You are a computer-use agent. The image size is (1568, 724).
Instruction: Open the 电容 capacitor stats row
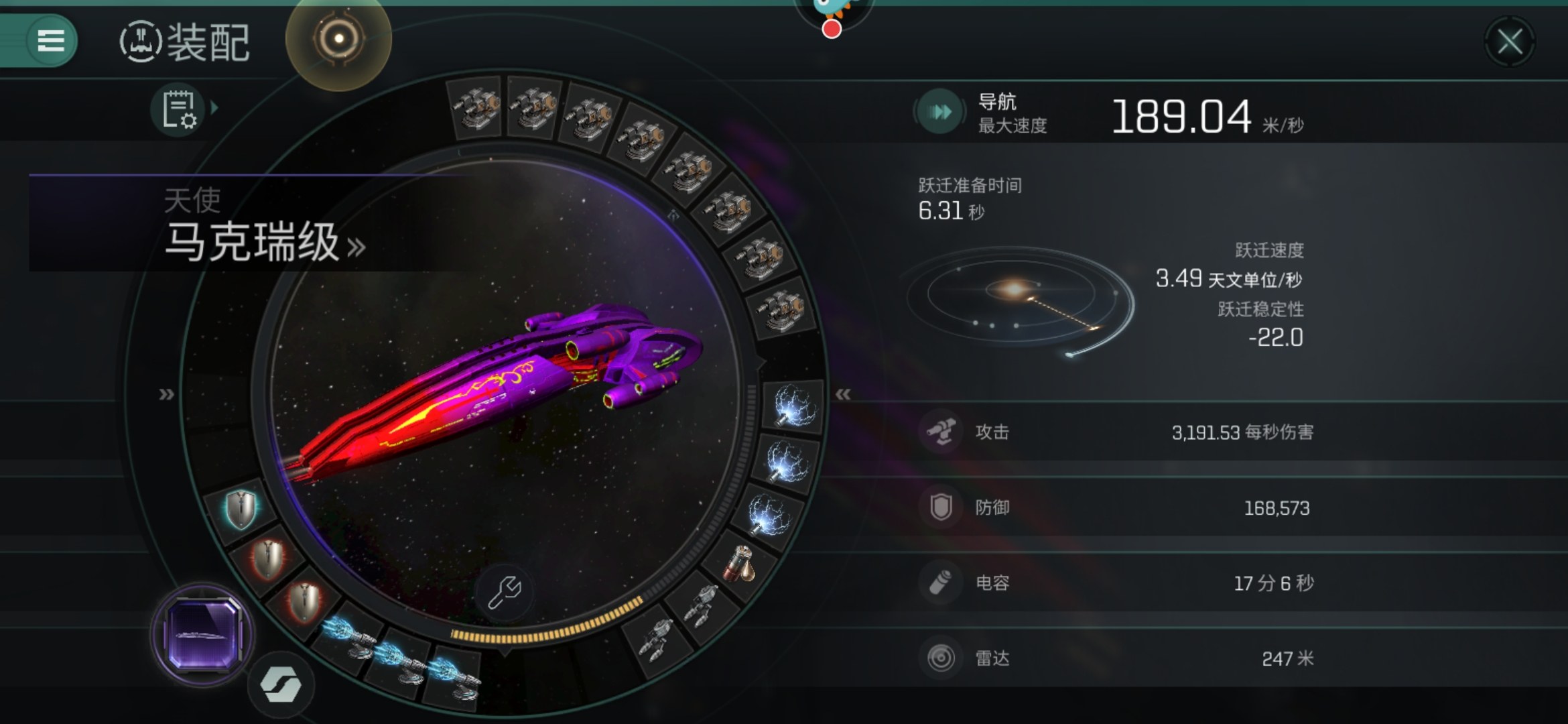[x=1116, y=583]
